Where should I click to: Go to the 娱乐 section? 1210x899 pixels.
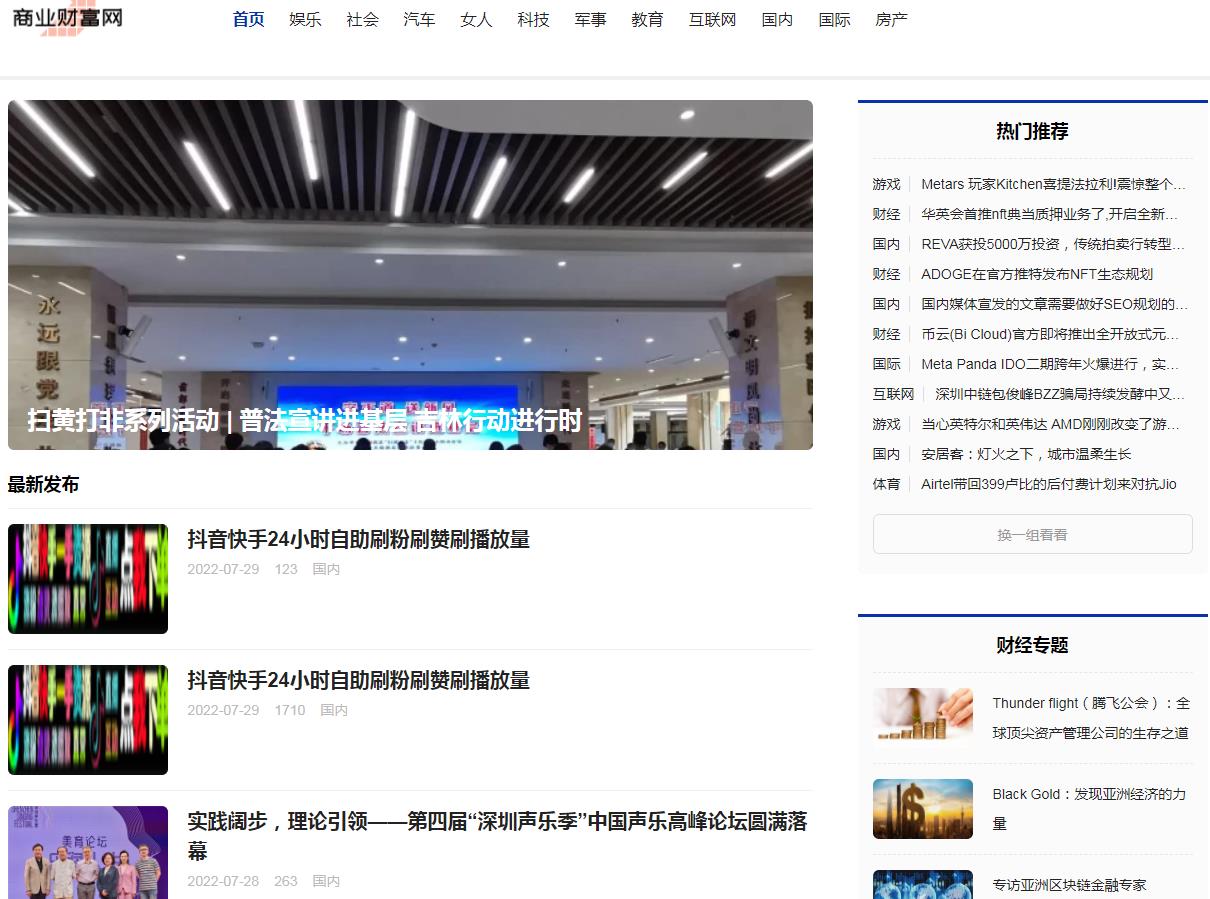pyautogui.click(x=306, y=20)
